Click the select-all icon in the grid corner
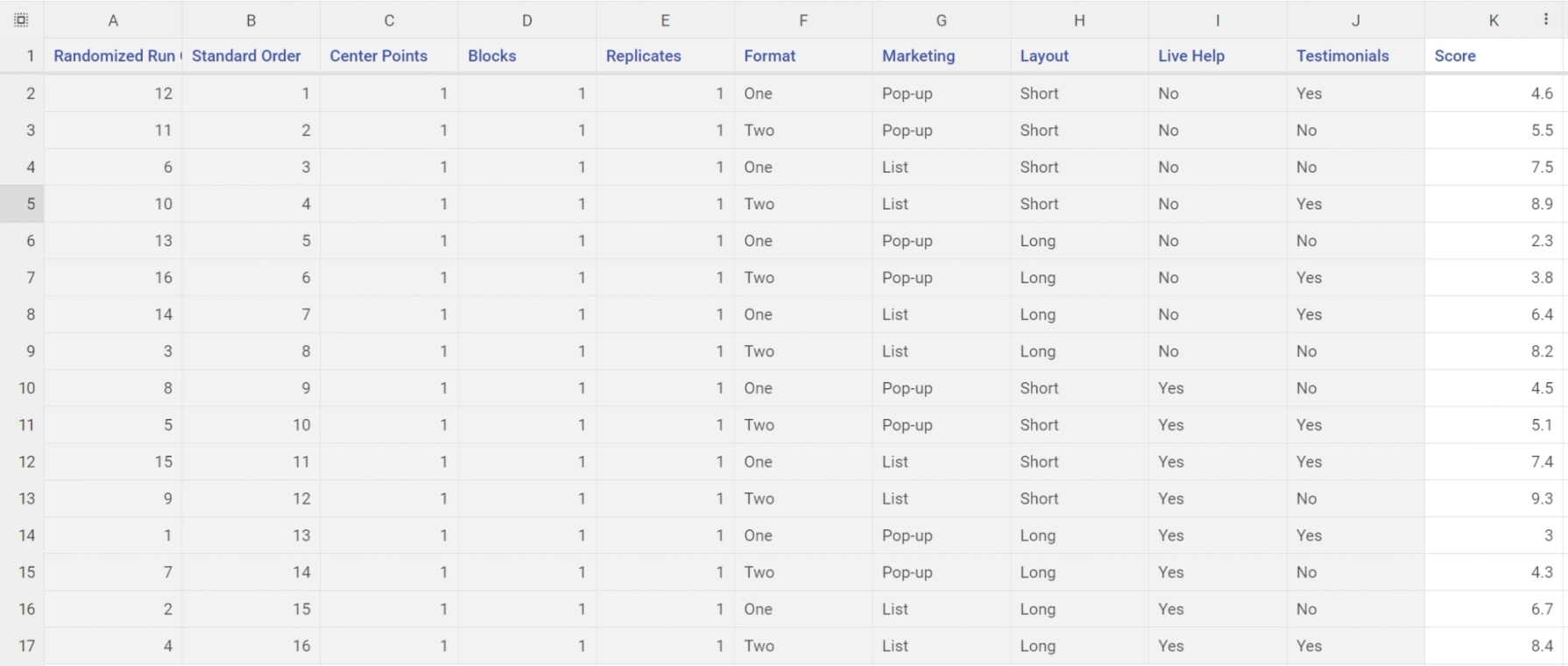 coord(21,20)
